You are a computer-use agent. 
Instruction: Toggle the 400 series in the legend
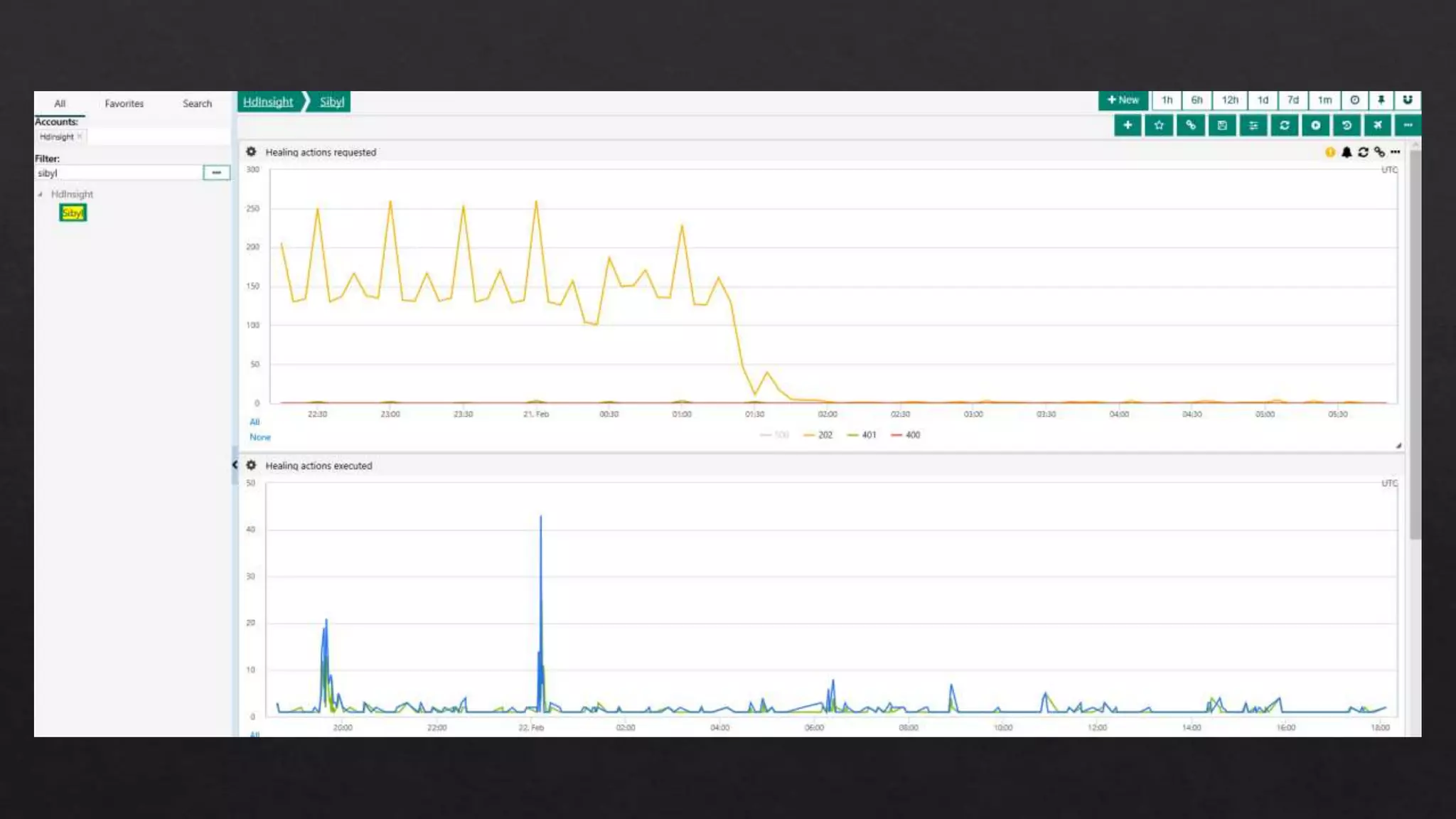point(912,435)
